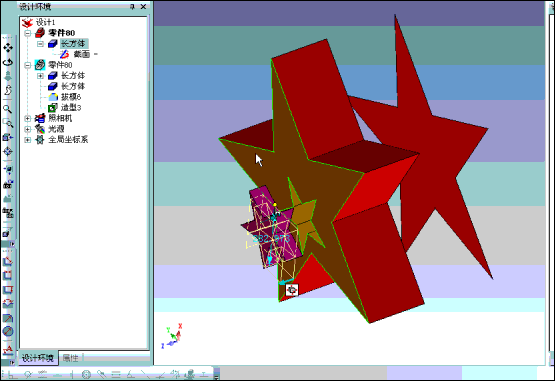Select the 拔模8 draft feature
555x381 pixels.
(x=71, y=97)
